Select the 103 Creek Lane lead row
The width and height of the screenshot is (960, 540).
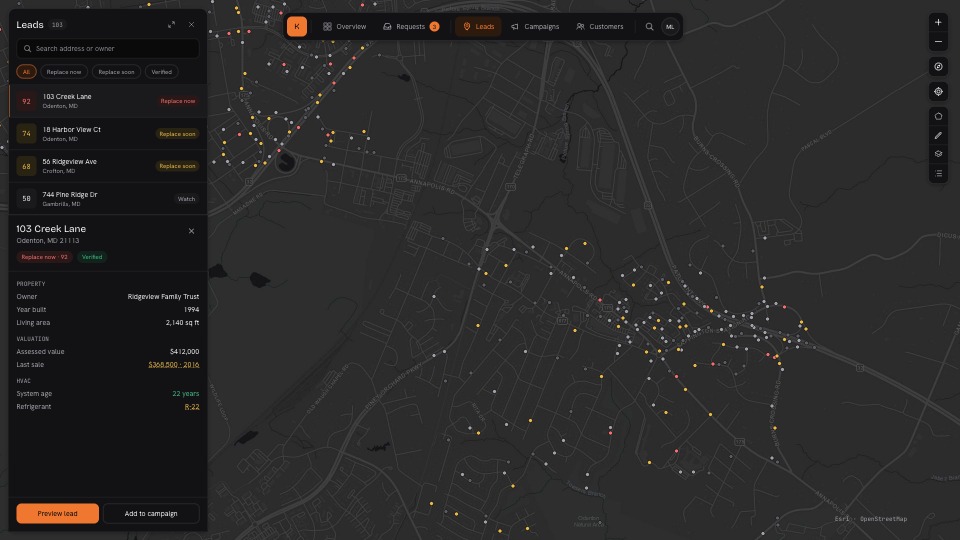108,101
